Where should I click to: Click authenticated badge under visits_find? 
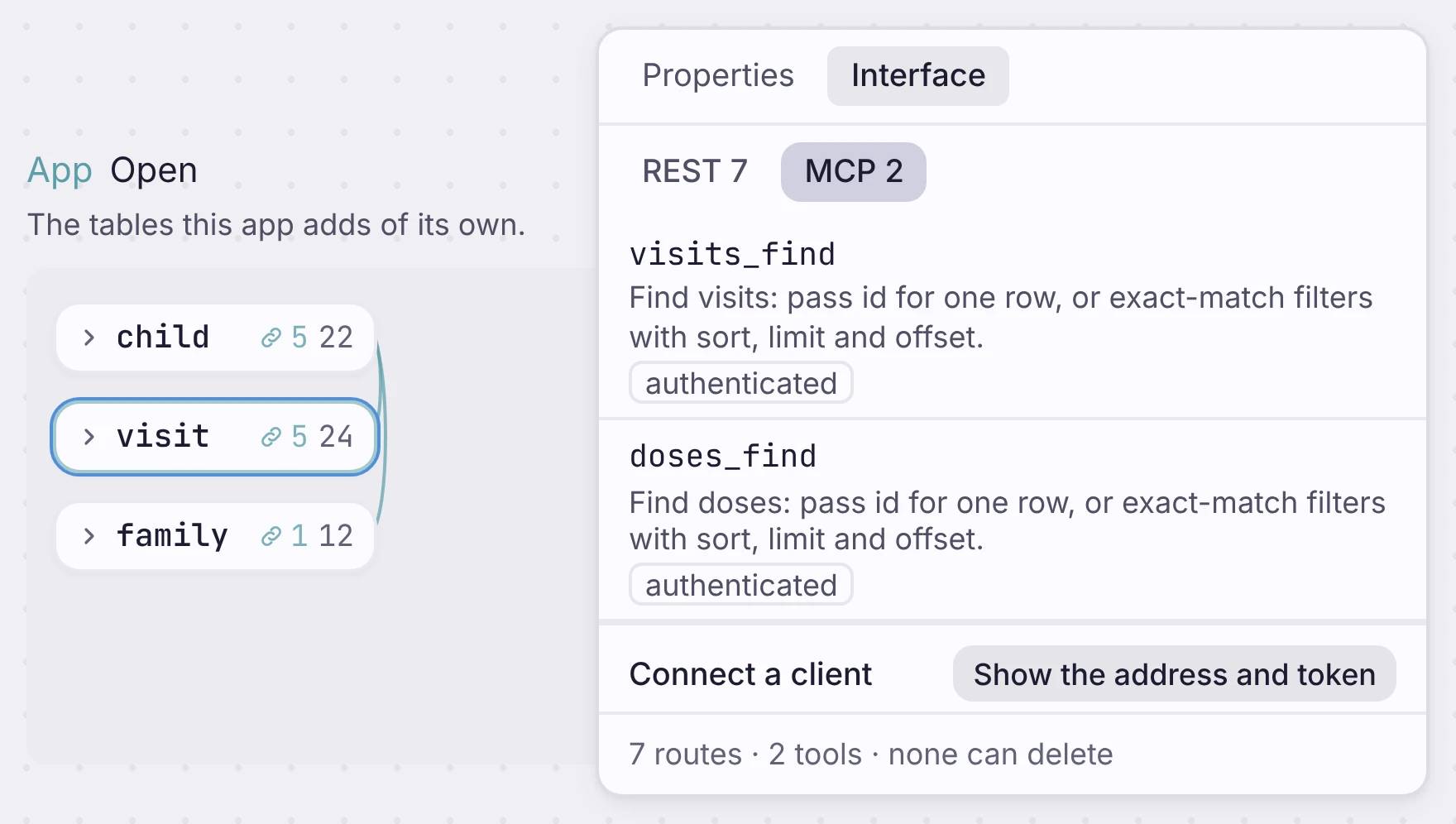[x=741, y=383]
